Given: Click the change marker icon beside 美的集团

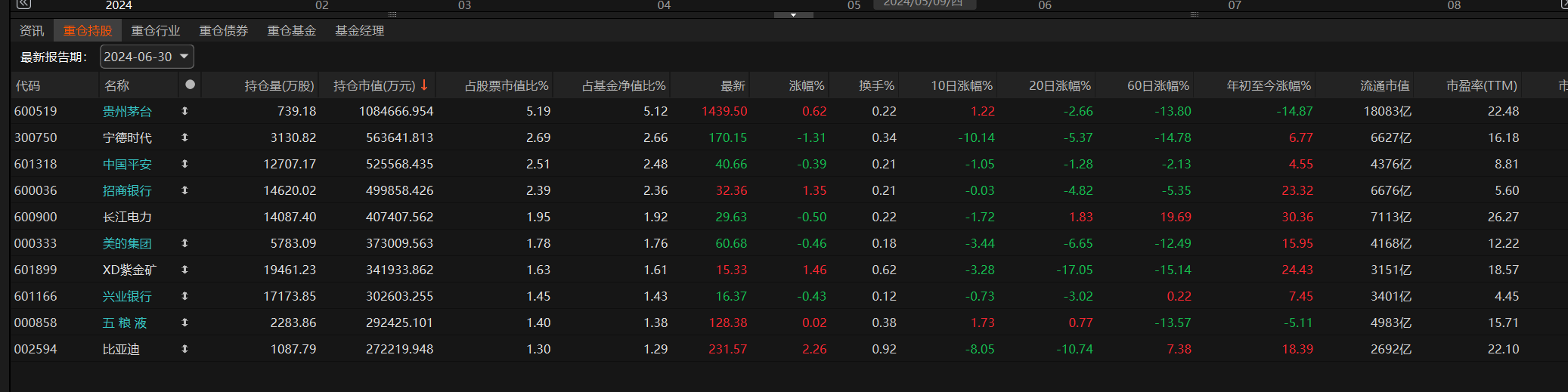Looking at the screenshot, I should (184, 243).
